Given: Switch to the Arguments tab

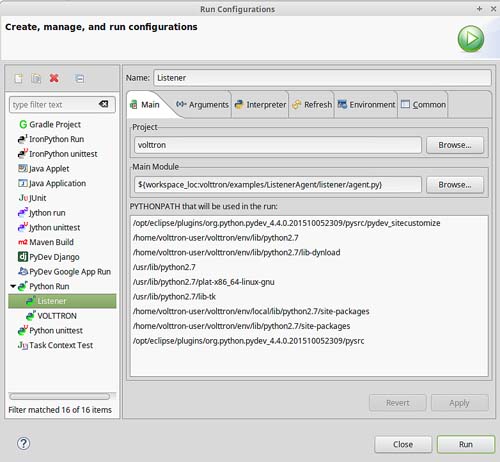Looking at the screenshot, I should click(202, 105).
